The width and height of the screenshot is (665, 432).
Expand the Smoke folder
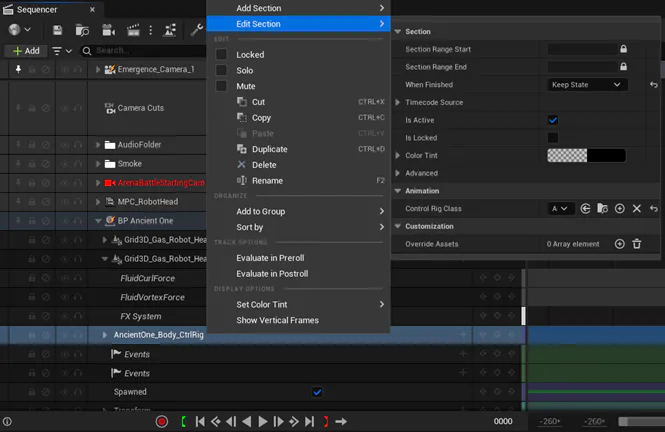pyautogui.click(x=98, y=164)
